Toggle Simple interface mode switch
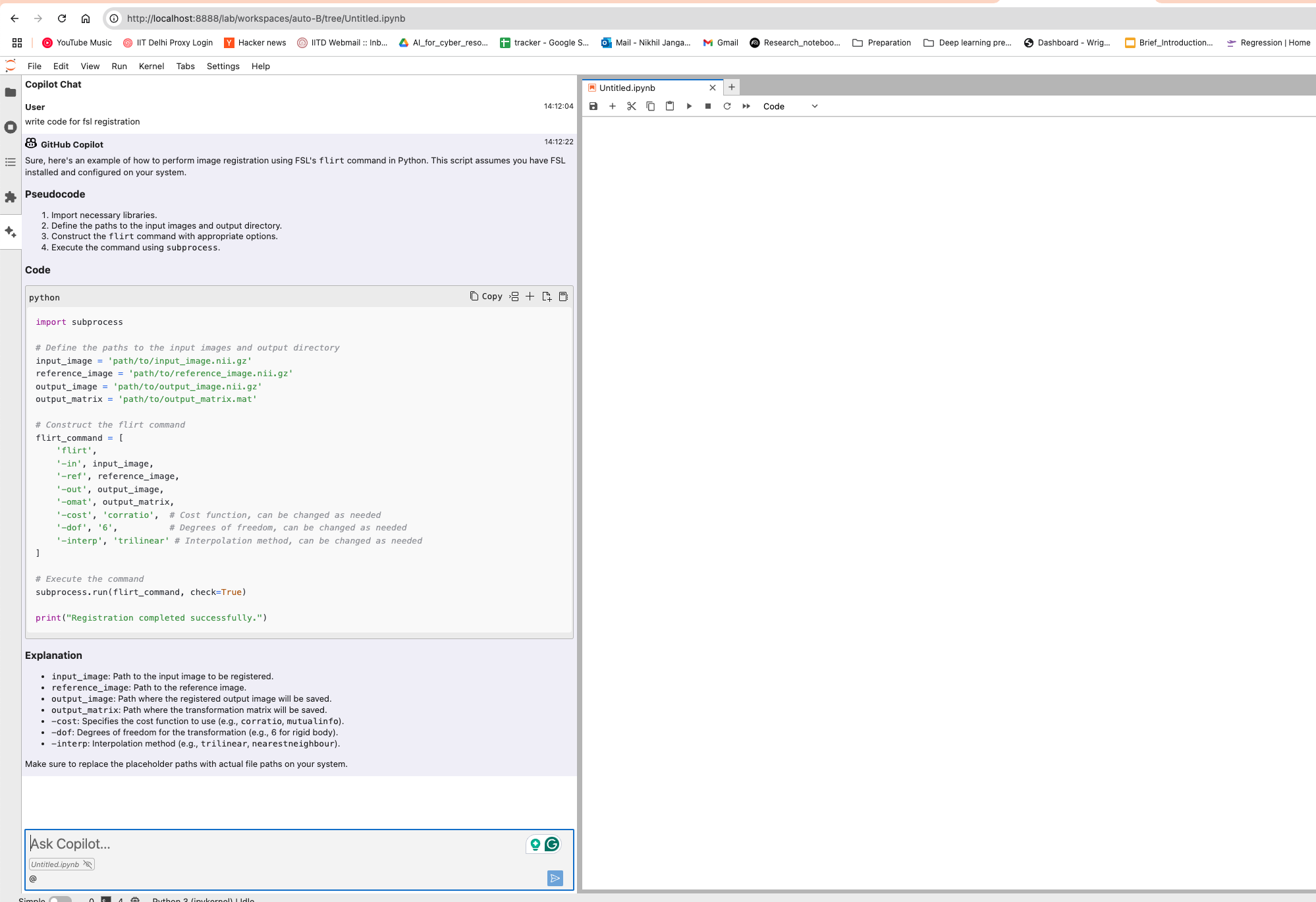This screenshot has height=902, width=1316. click(59, 899)
